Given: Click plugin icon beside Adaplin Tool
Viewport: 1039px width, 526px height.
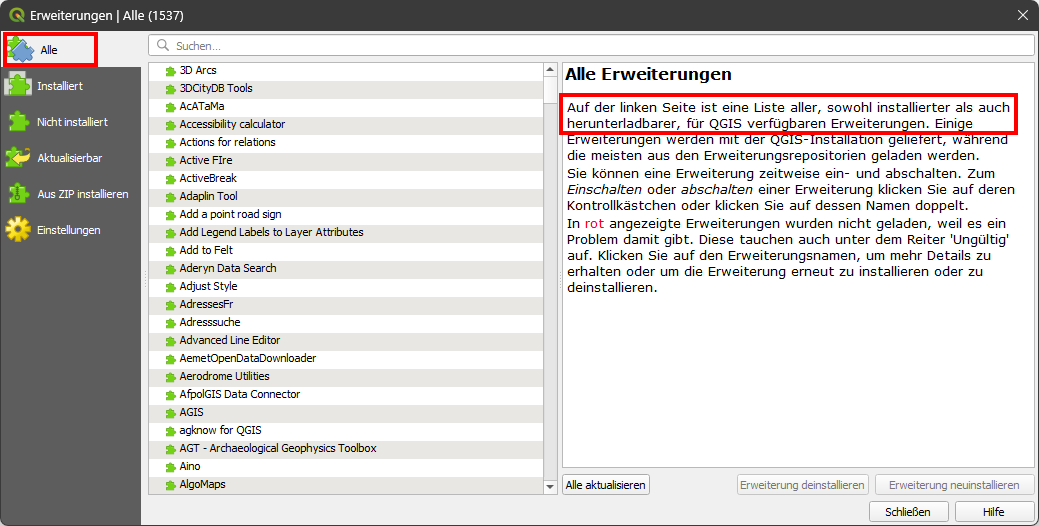Looking at the screenshot, I should click(170, 197).
